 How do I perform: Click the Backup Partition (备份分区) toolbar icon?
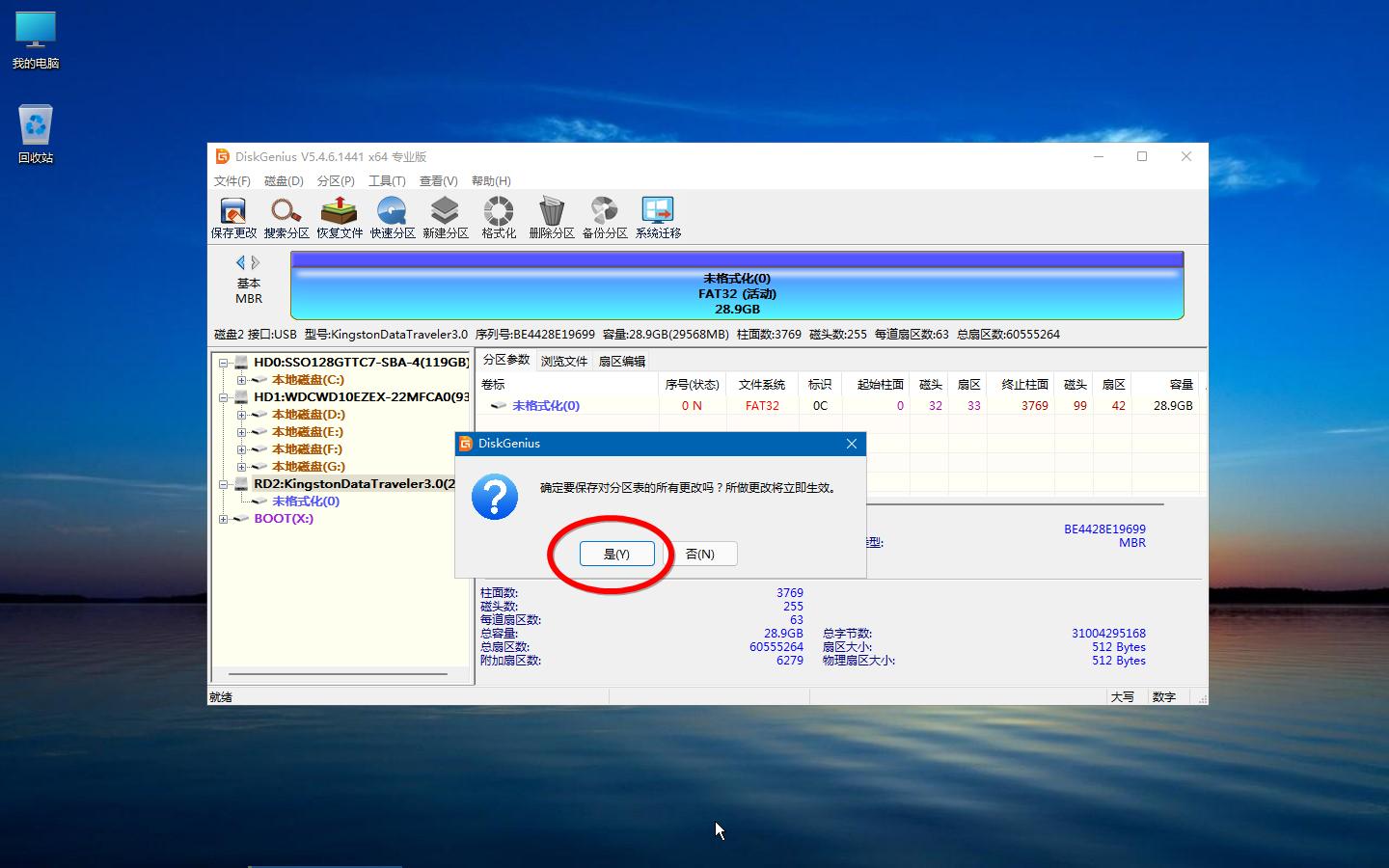tap(605, 218)
